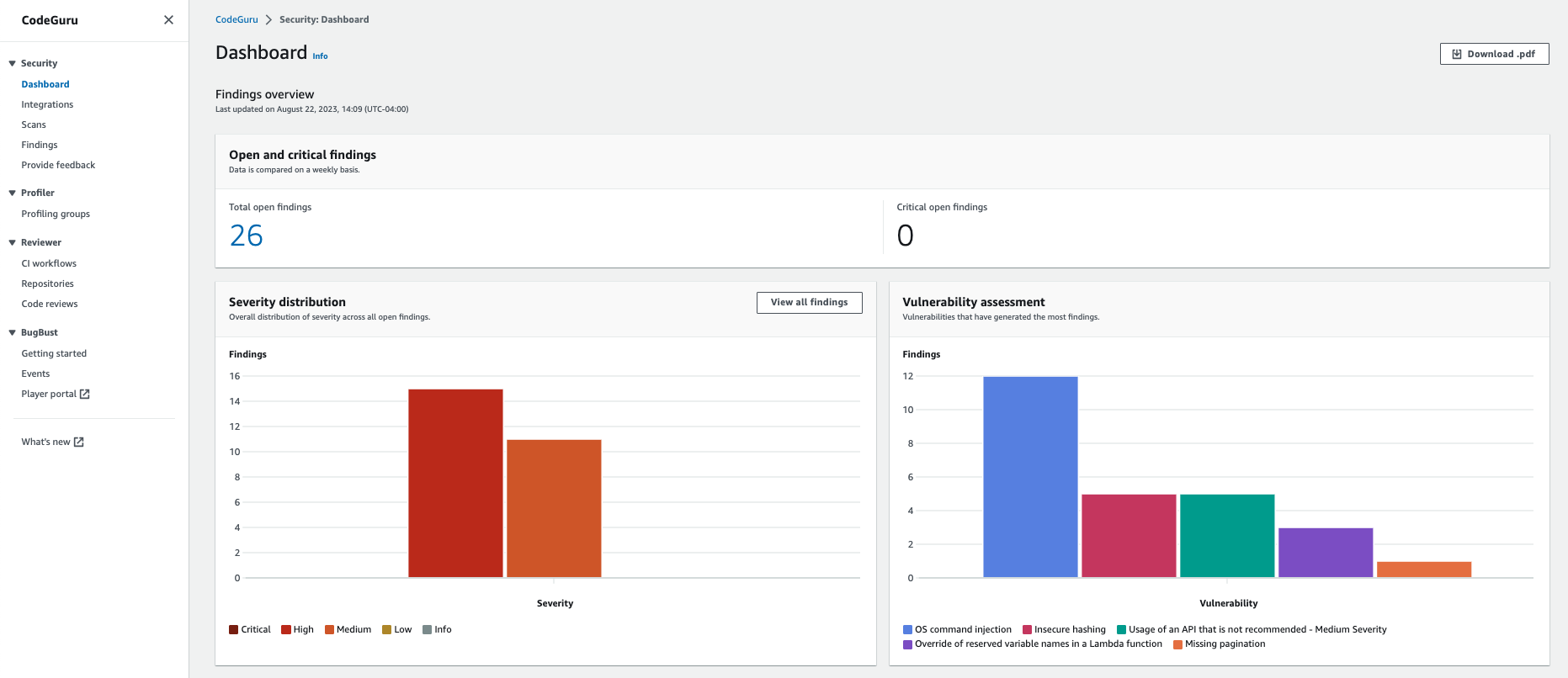The width and height of the screenshot is (1568, 678).
Task: Collapse the Reviewer section
Action: 13,242
